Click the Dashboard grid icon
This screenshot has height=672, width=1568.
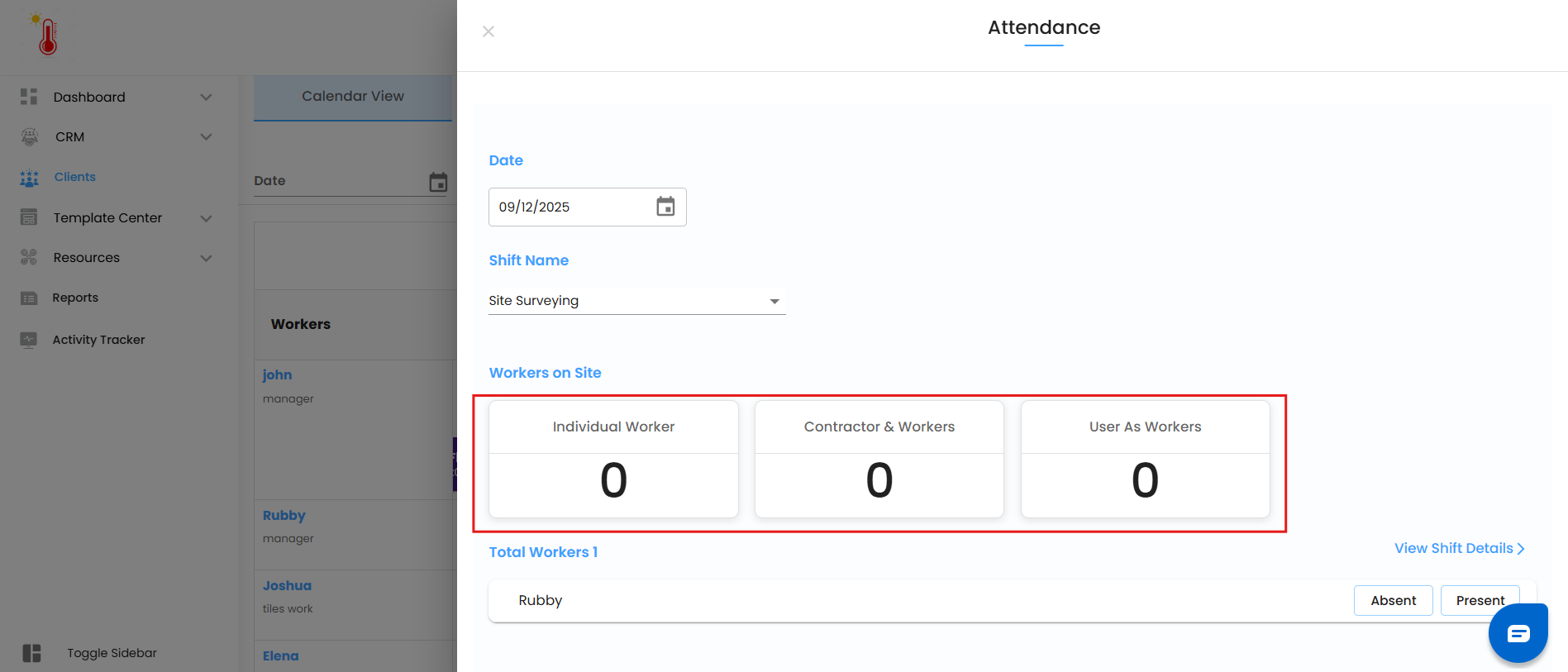coord(29,97)
